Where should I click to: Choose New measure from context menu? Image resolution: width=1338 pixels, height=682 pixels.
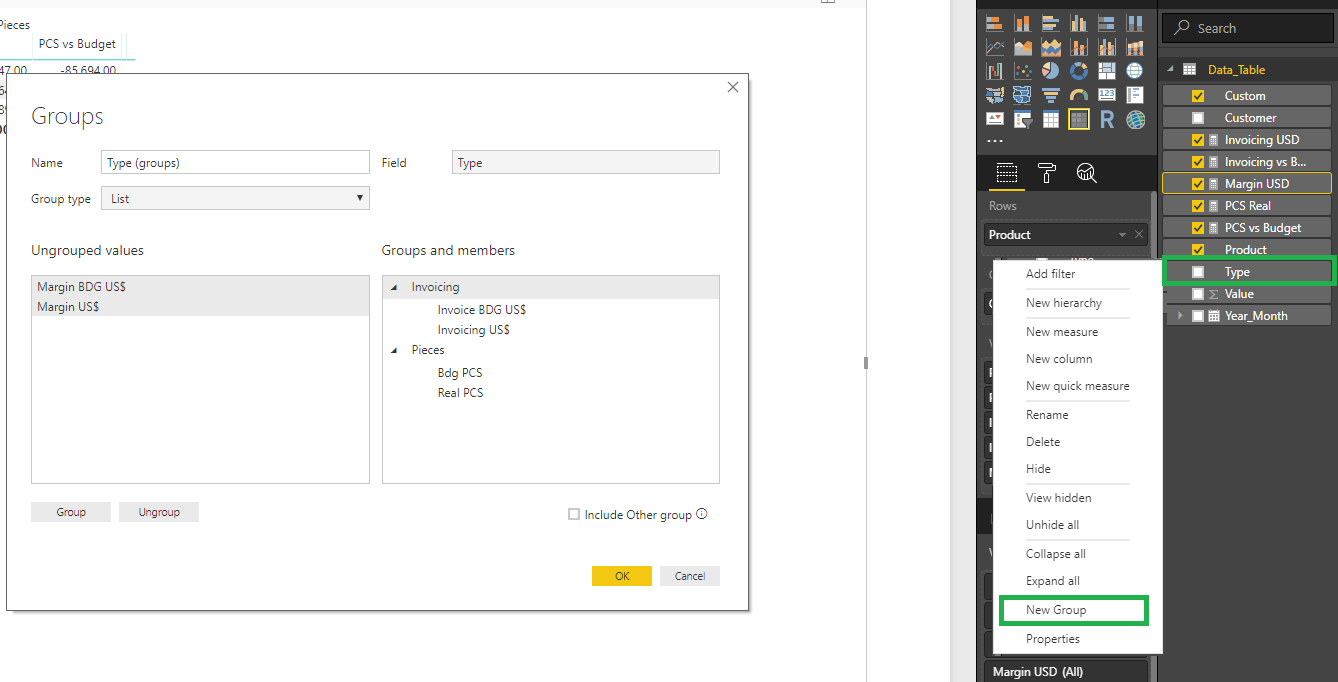1062,332
